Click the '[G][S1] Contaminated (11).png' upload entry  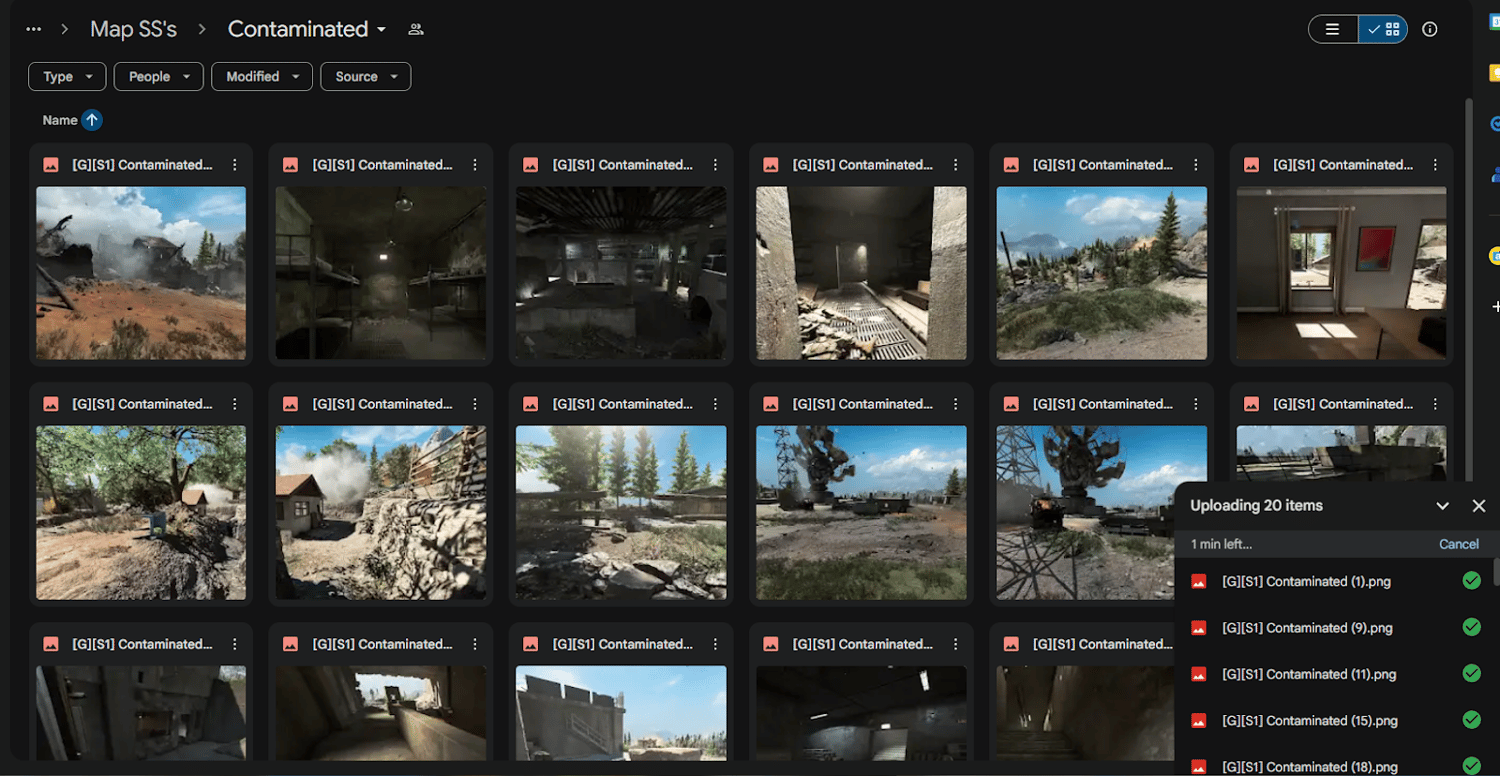tap(1335, 674)
